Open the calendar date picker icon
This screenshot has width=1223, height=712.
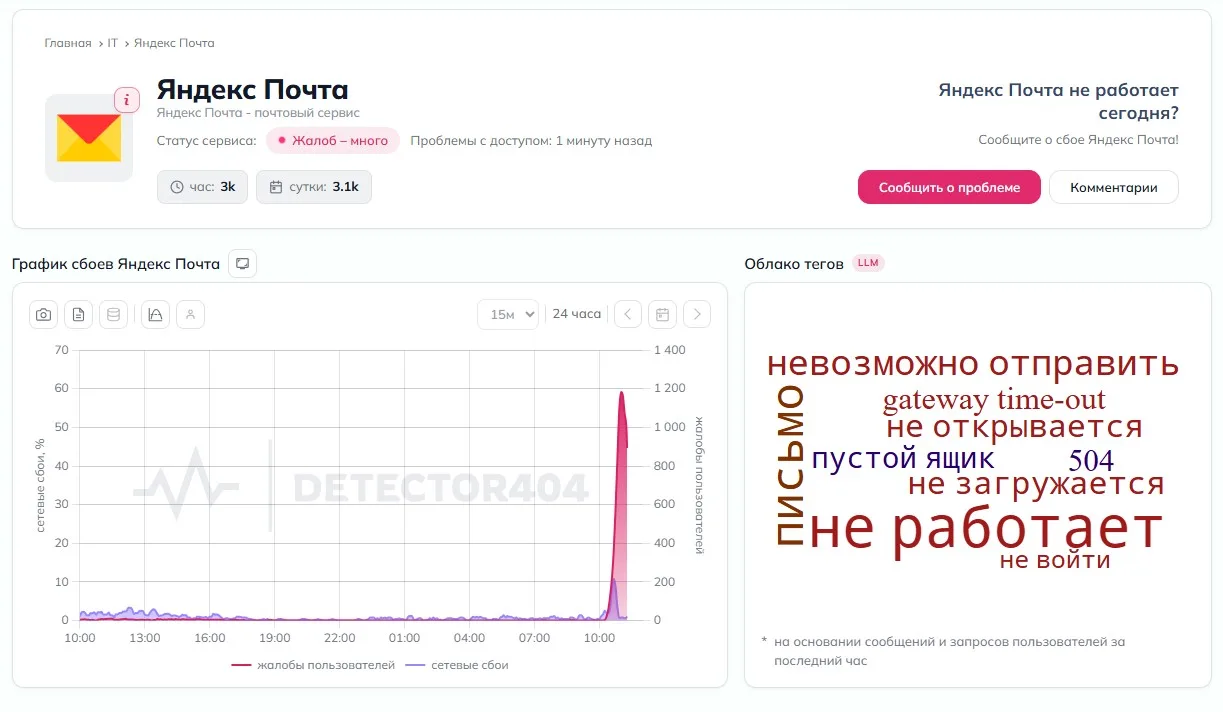(662, 314)
